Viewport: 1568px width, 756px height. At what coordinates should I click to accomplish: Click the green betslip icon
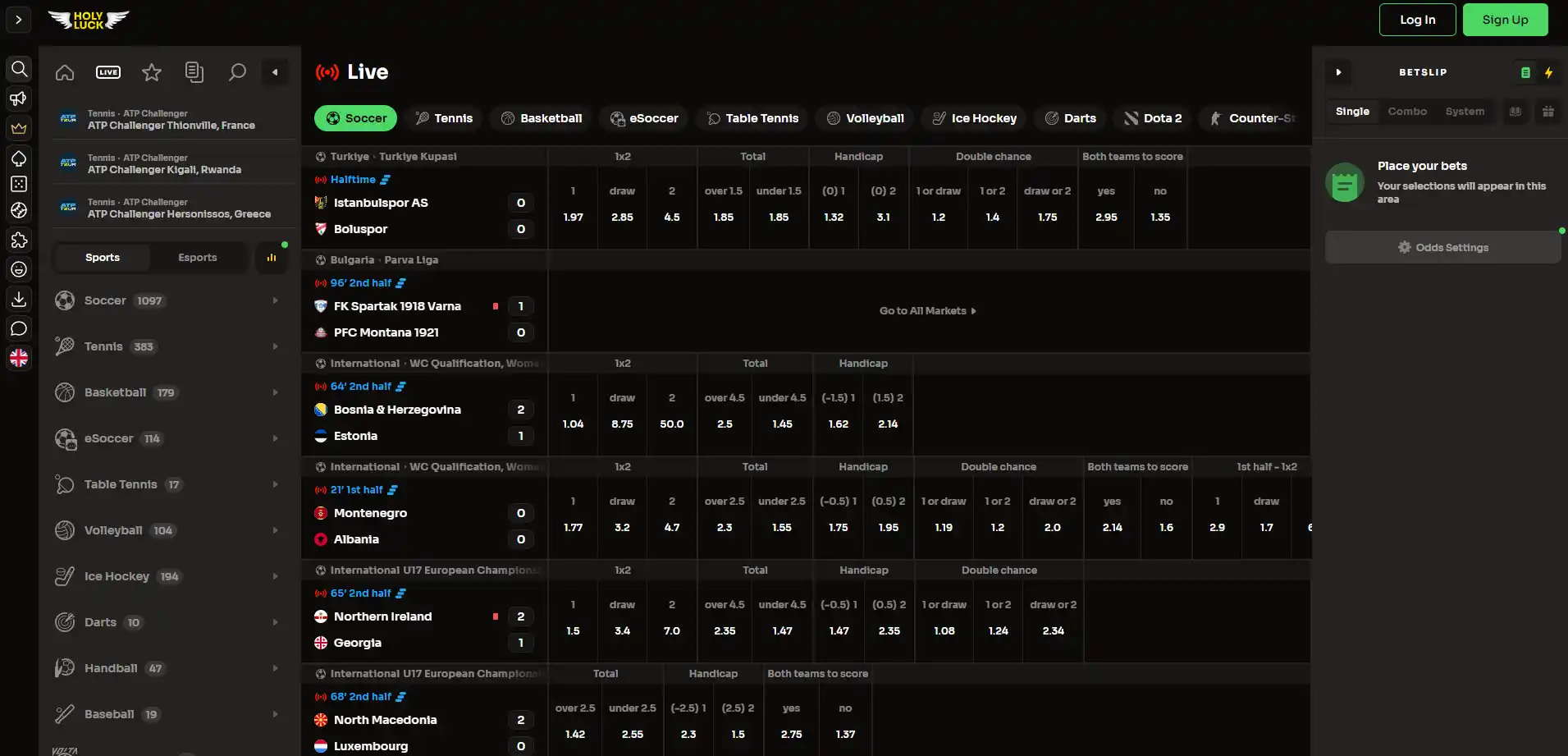click(1525, 72)
